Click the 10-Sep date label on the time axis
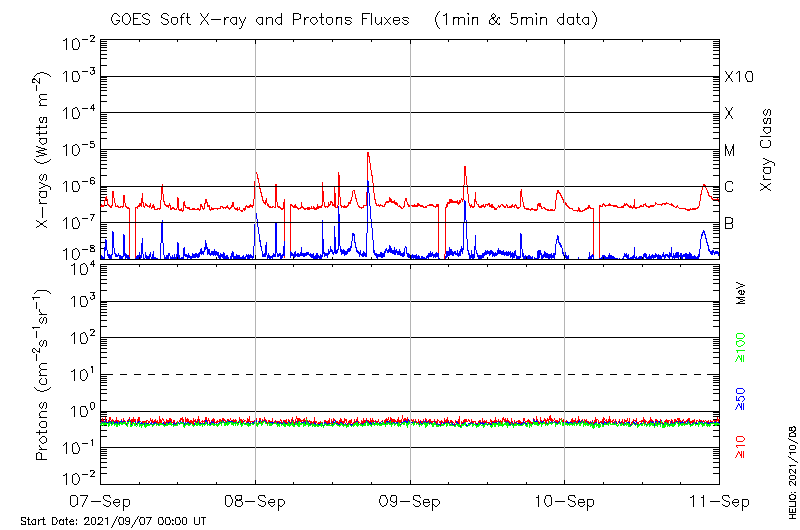800x530 pixels. pyautogui.click(x=565, y=499)
